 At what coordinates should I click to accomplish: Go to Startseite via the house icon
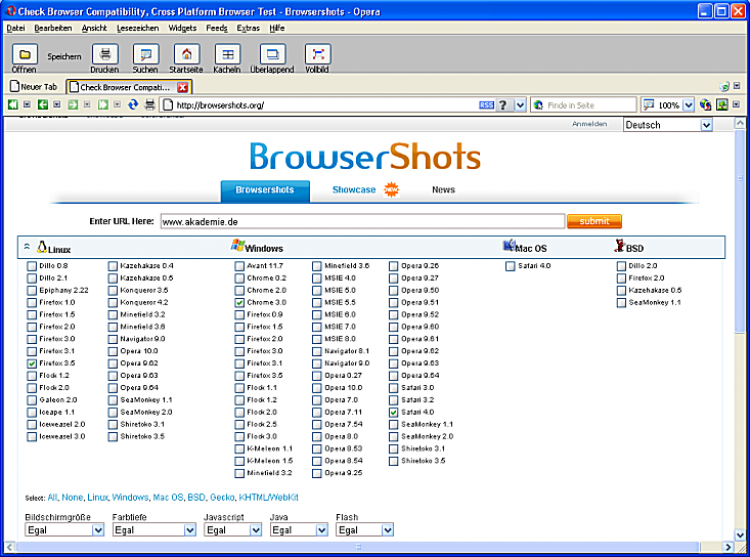click(185, 54)
